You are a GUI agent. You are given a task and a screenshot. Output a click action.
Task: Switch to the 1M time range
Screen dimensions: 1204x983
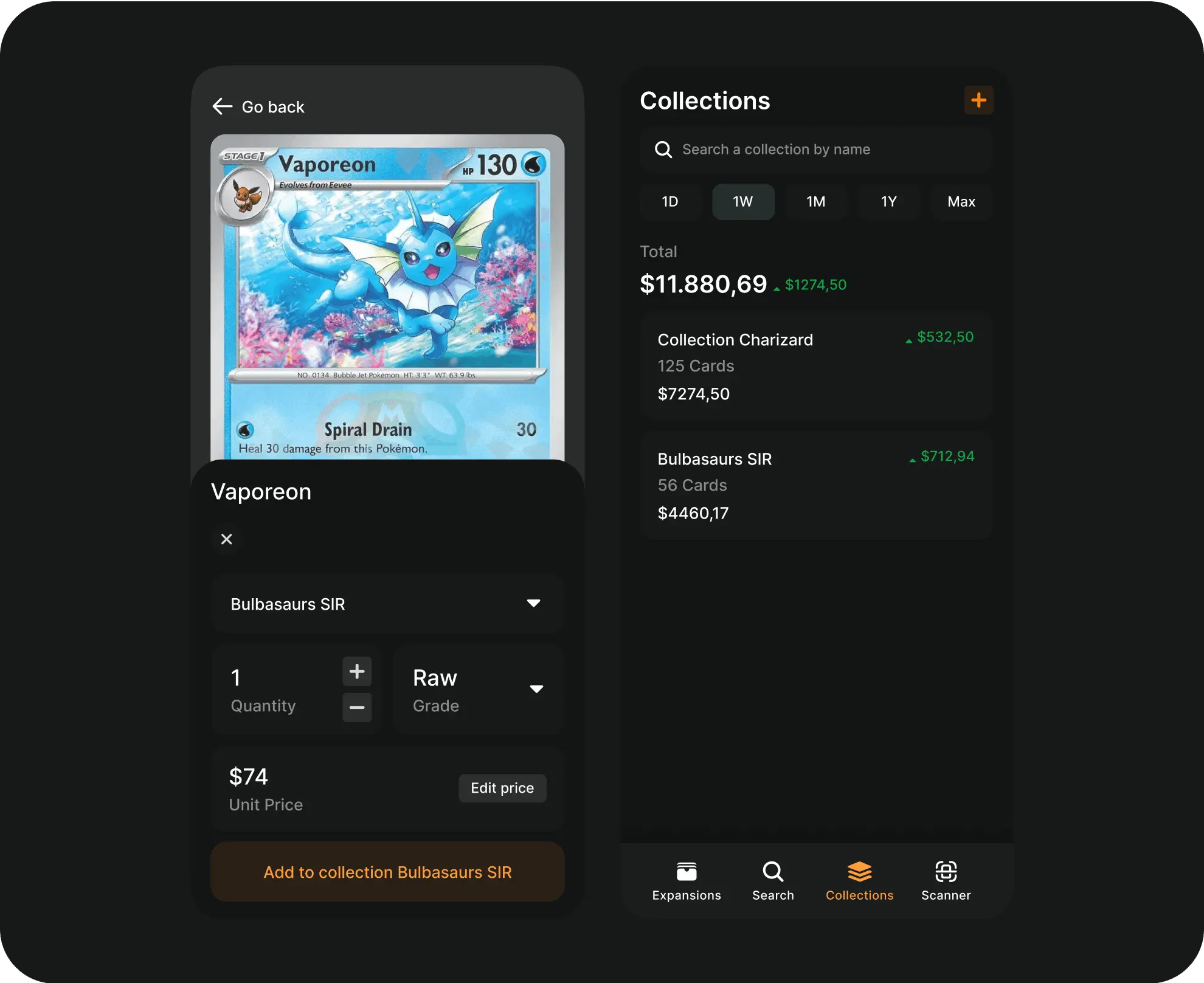pyautogui.click(x=816, y=202)
